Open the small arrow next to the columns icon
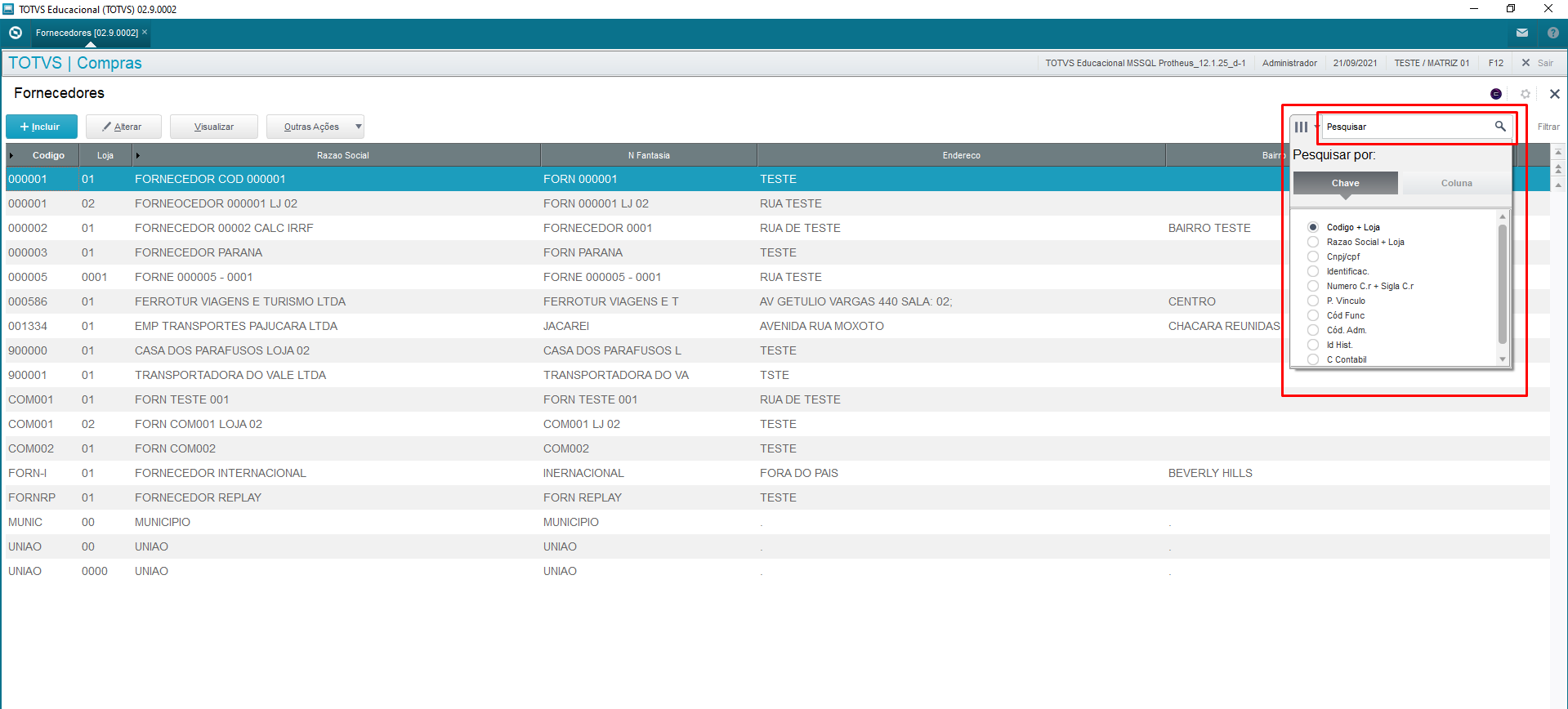The image size is (1568, 709). 1316,127
